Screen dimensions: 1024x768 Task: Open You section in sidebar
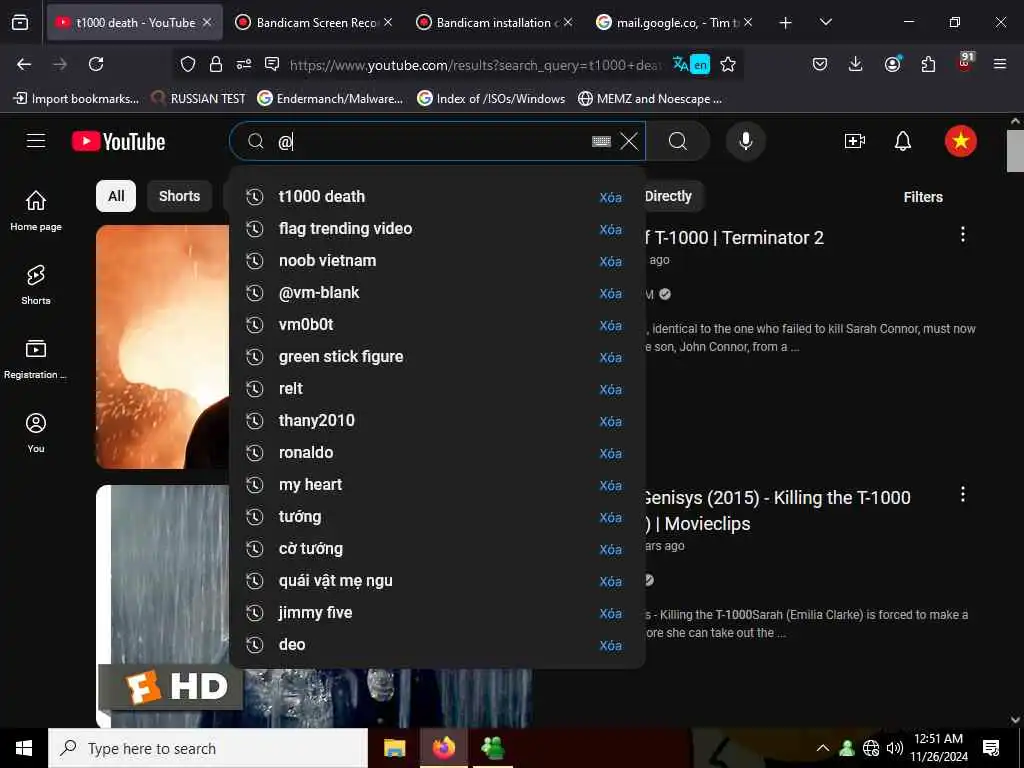(36, 432)
